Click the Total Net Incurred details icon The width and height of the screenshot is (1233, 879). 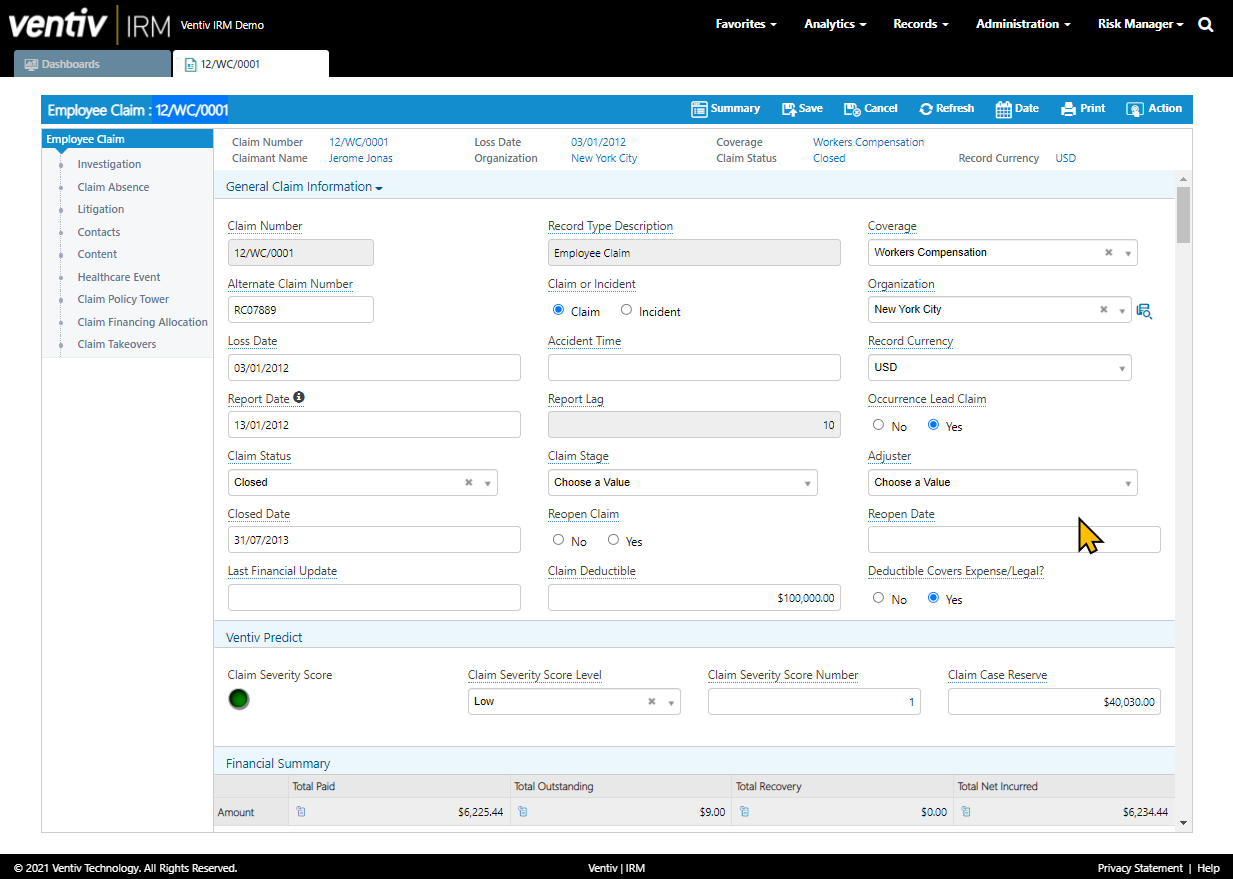pos(966,812)
